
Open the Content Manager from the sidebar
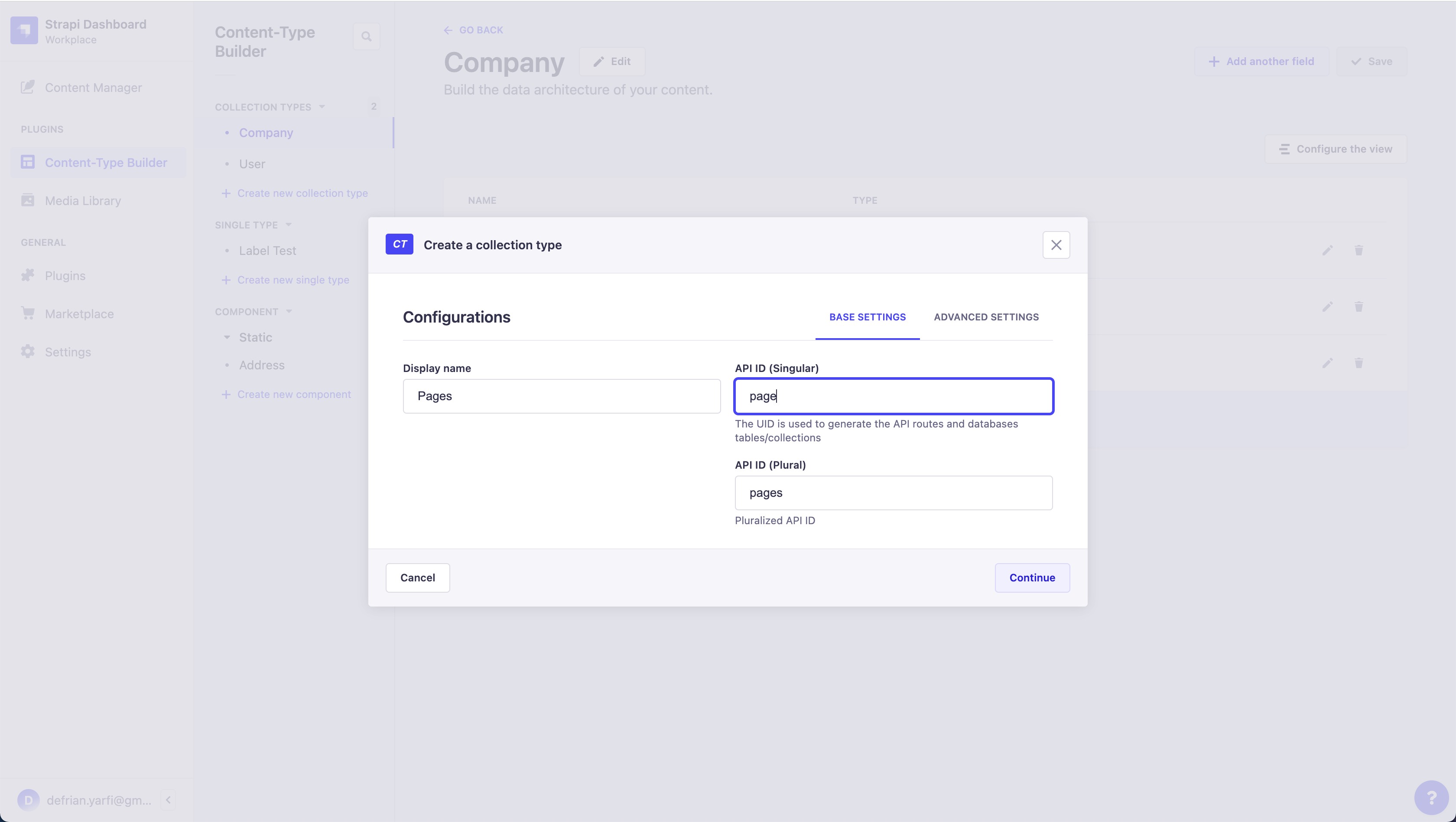coord(93,87)
